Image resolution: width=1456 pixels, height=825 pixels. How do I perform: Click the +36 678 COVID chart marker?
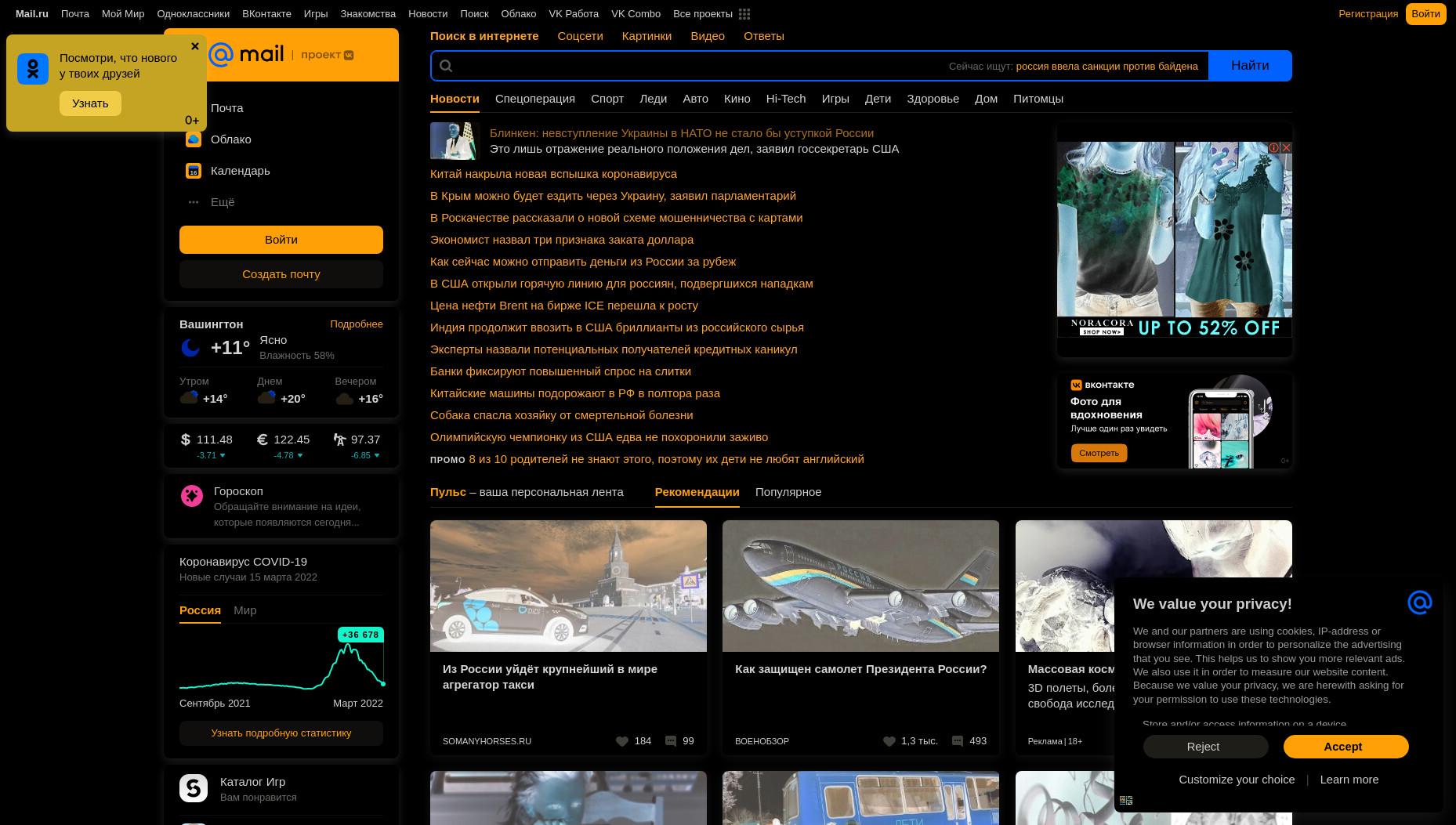[360, 635]
